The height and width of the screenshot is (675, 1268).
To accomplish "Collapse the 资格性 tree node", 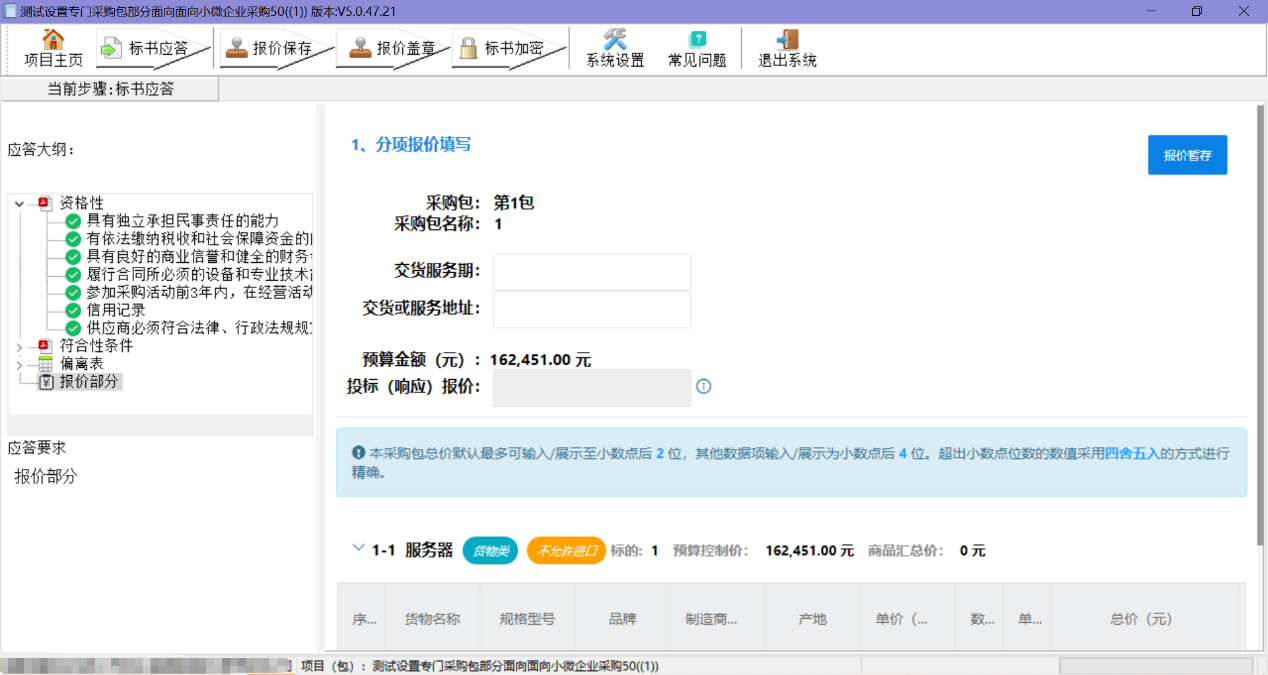I will click(19, 204).
